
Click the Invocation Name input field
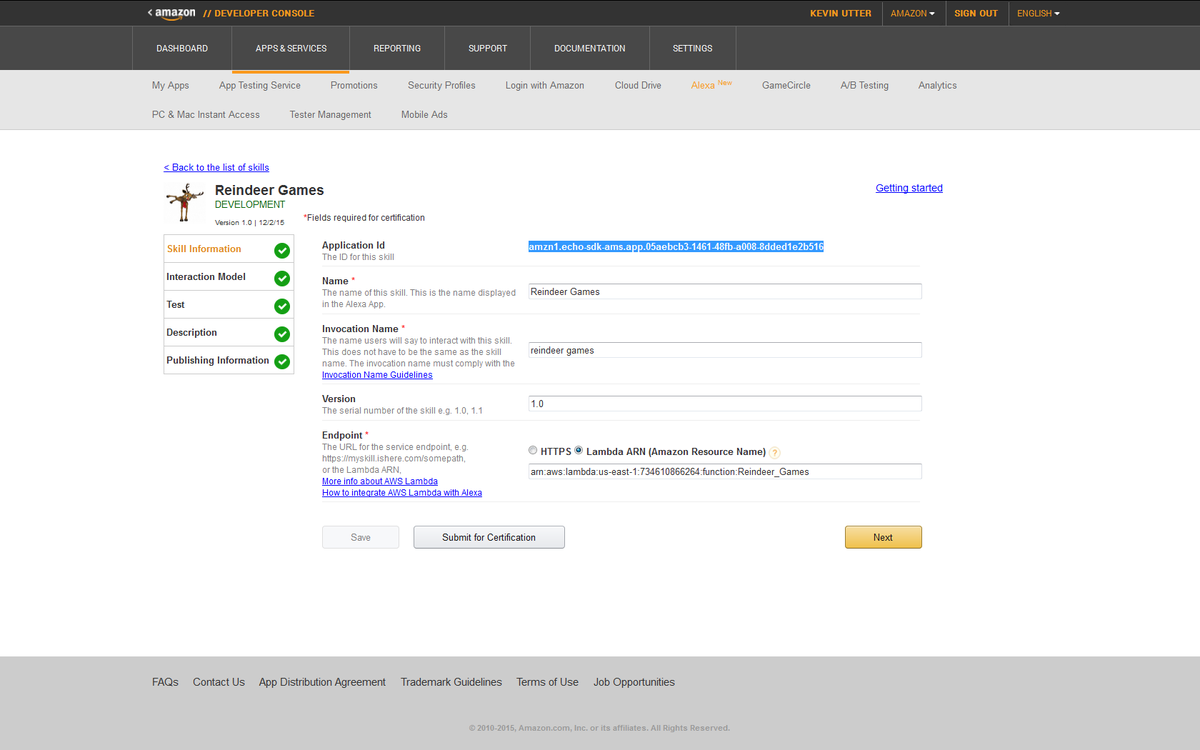725,350
